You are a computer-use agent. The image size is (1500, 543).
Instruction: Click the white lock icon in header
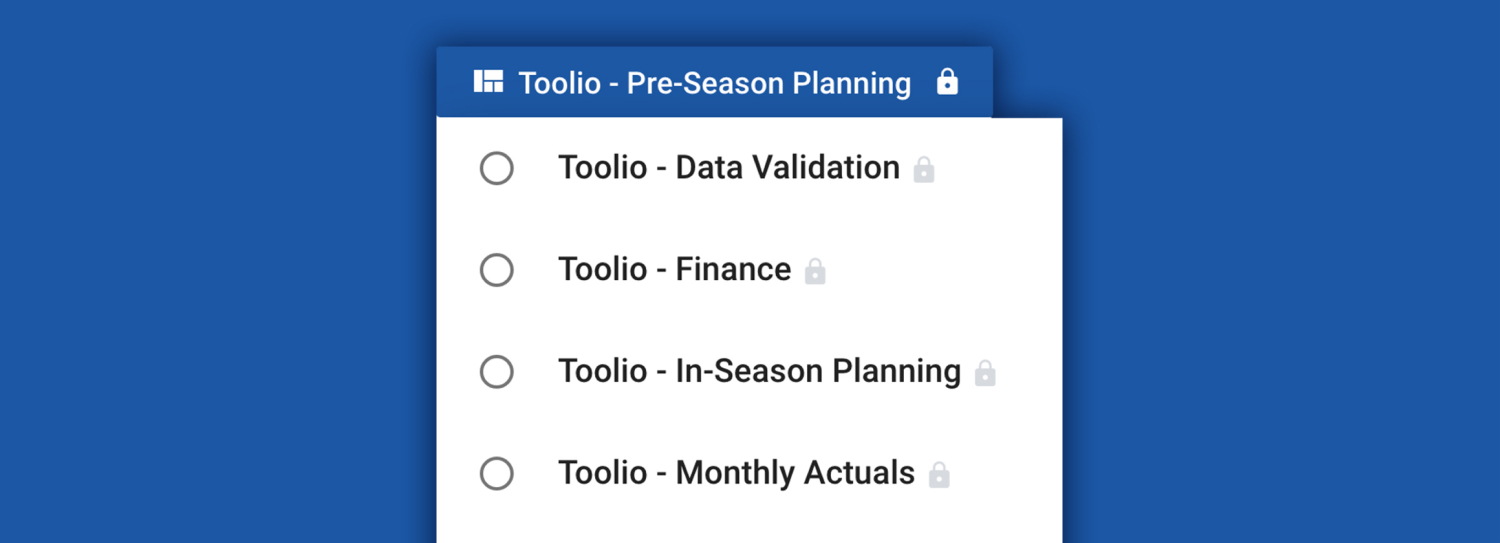click(947, 82)
